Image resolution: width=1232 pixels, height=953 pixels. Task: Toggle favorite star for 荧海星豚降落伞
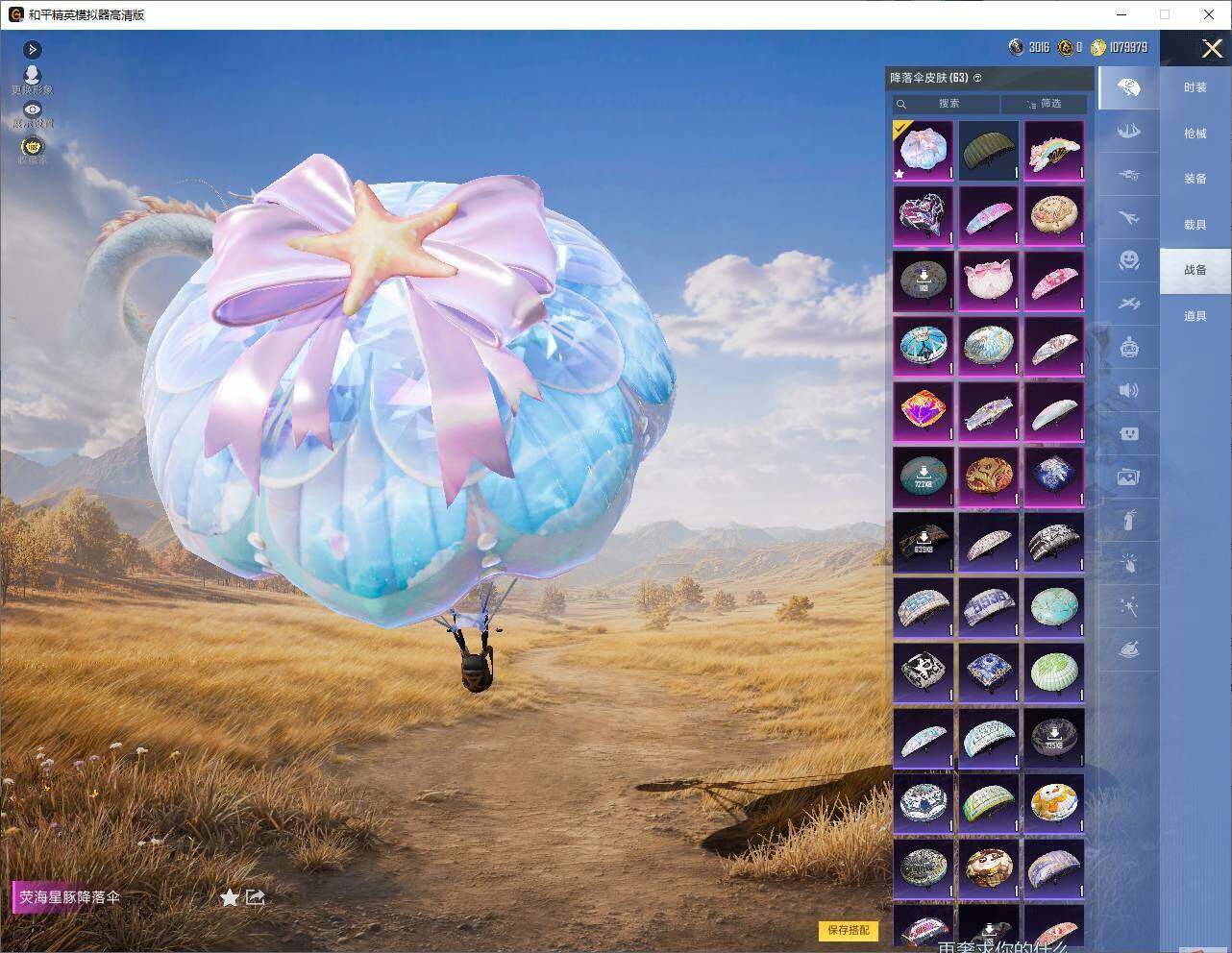coord(229,897)
